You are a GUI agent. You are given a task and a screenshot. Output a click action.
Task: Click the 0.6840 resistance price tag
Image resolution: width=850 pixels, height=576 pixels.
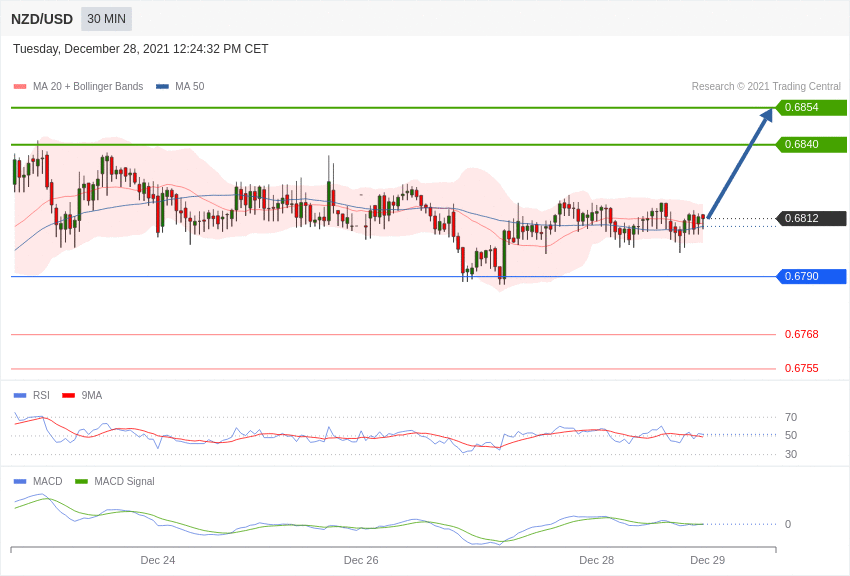[x=811, y=144]
